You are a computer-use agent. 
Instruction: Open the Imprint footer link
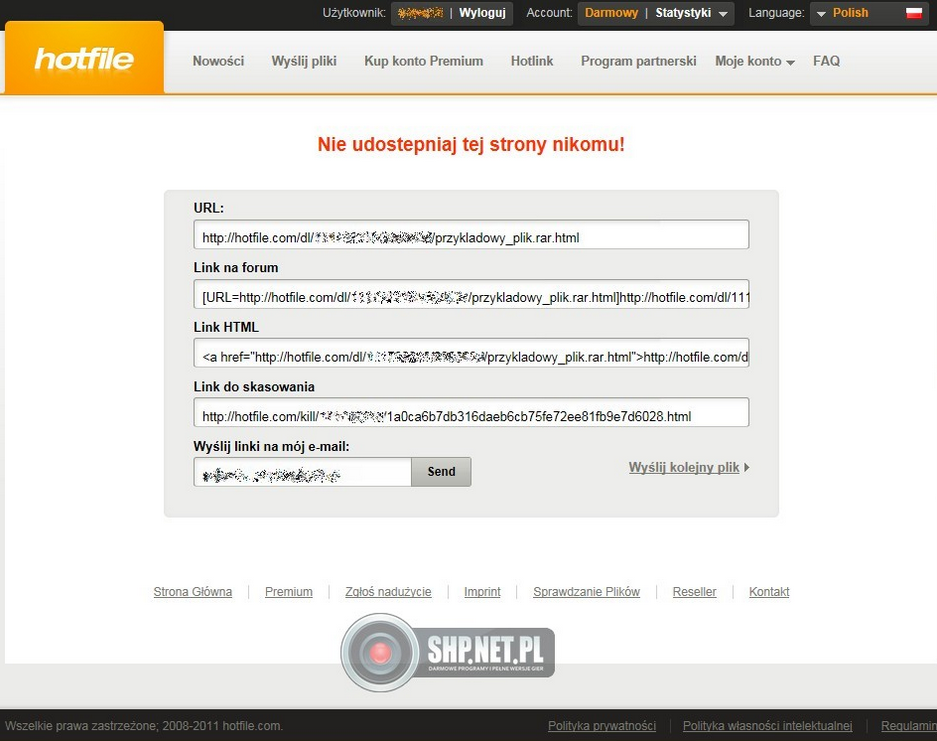[482, 592]
